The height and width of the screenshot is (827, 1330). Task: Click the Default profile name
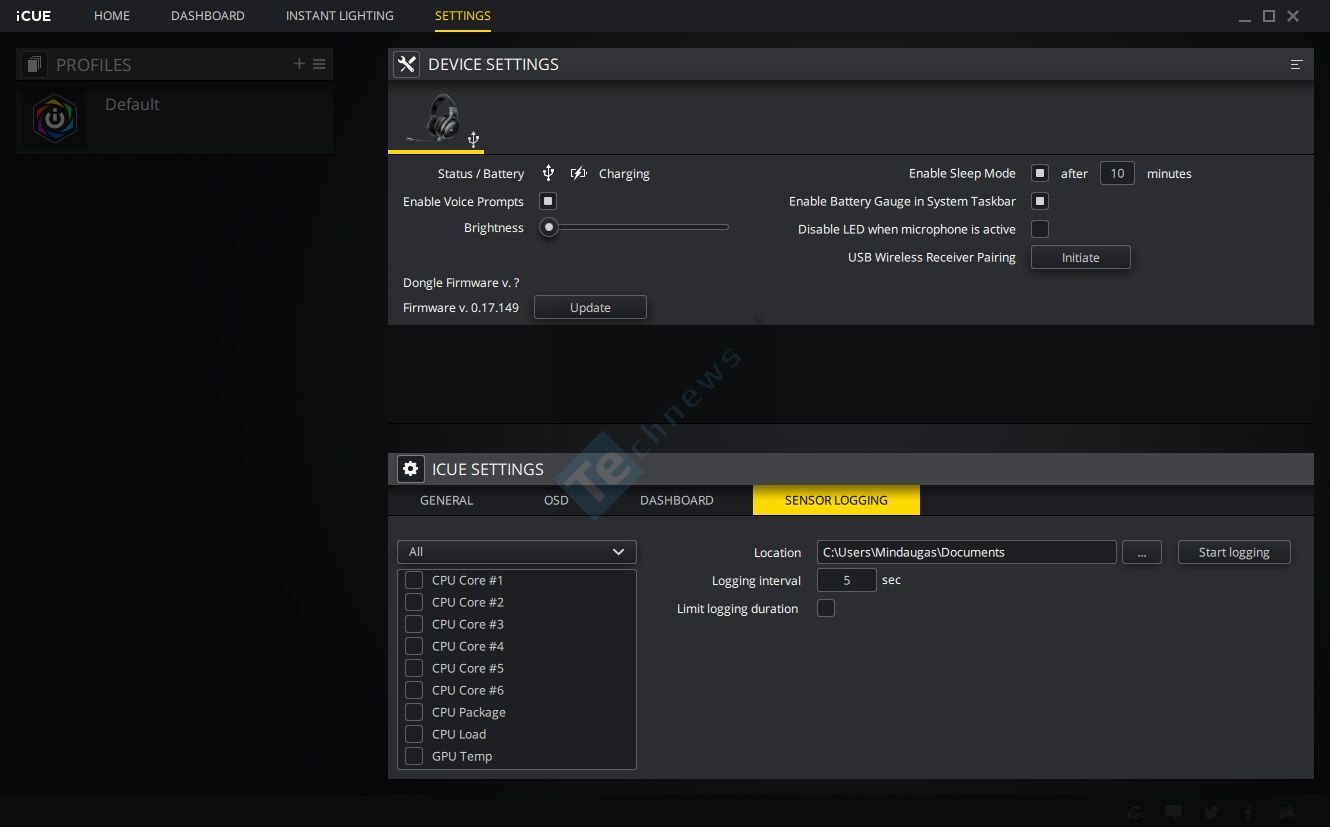(132, 104)
